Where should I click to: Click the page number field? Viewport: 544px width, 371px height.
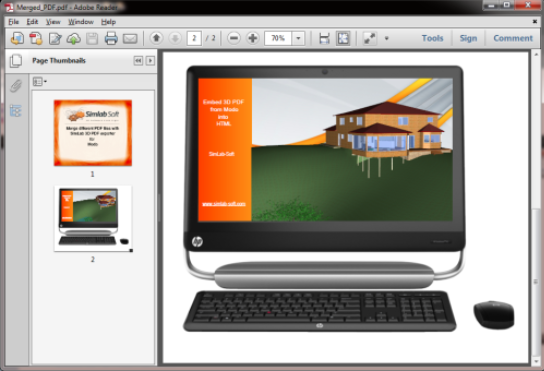coord(194,38)
